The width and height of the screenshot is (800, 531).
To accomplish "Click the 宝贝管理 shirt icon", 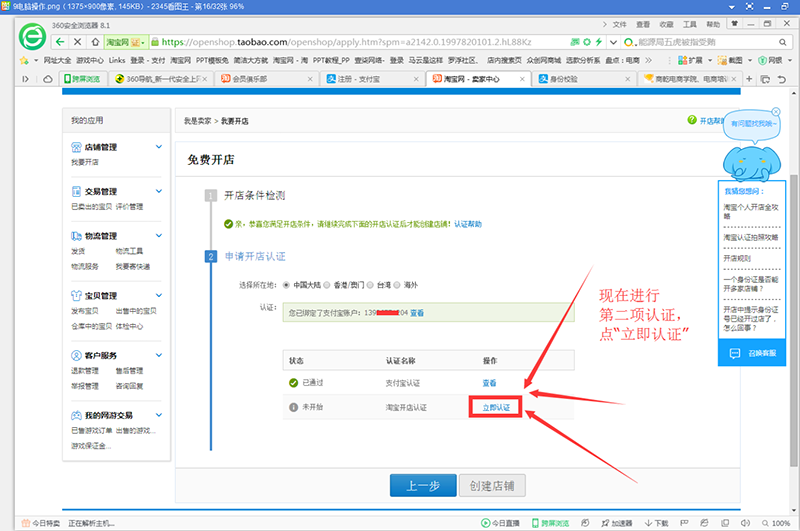I will [x=76, y=296].
